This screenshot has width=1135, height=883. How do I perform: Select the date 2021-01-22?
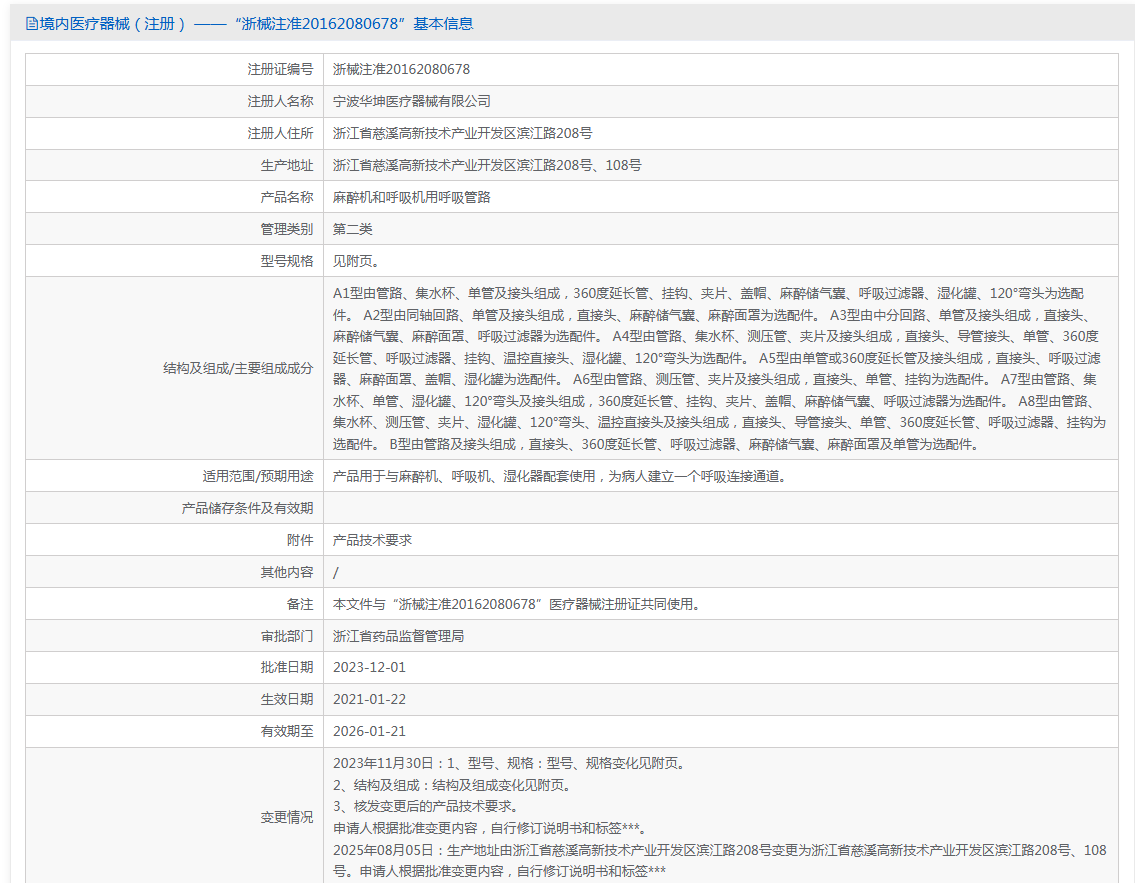click(x=369, y=699)
